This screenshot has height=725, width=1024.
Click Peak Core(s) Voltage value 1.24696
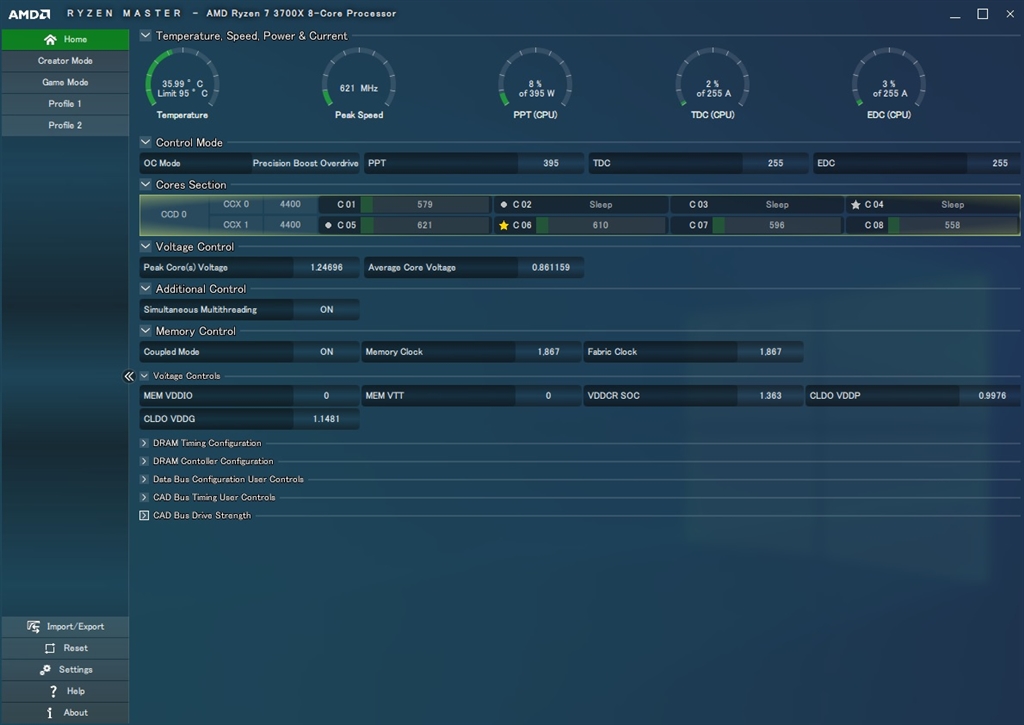[x=327, y=267]
